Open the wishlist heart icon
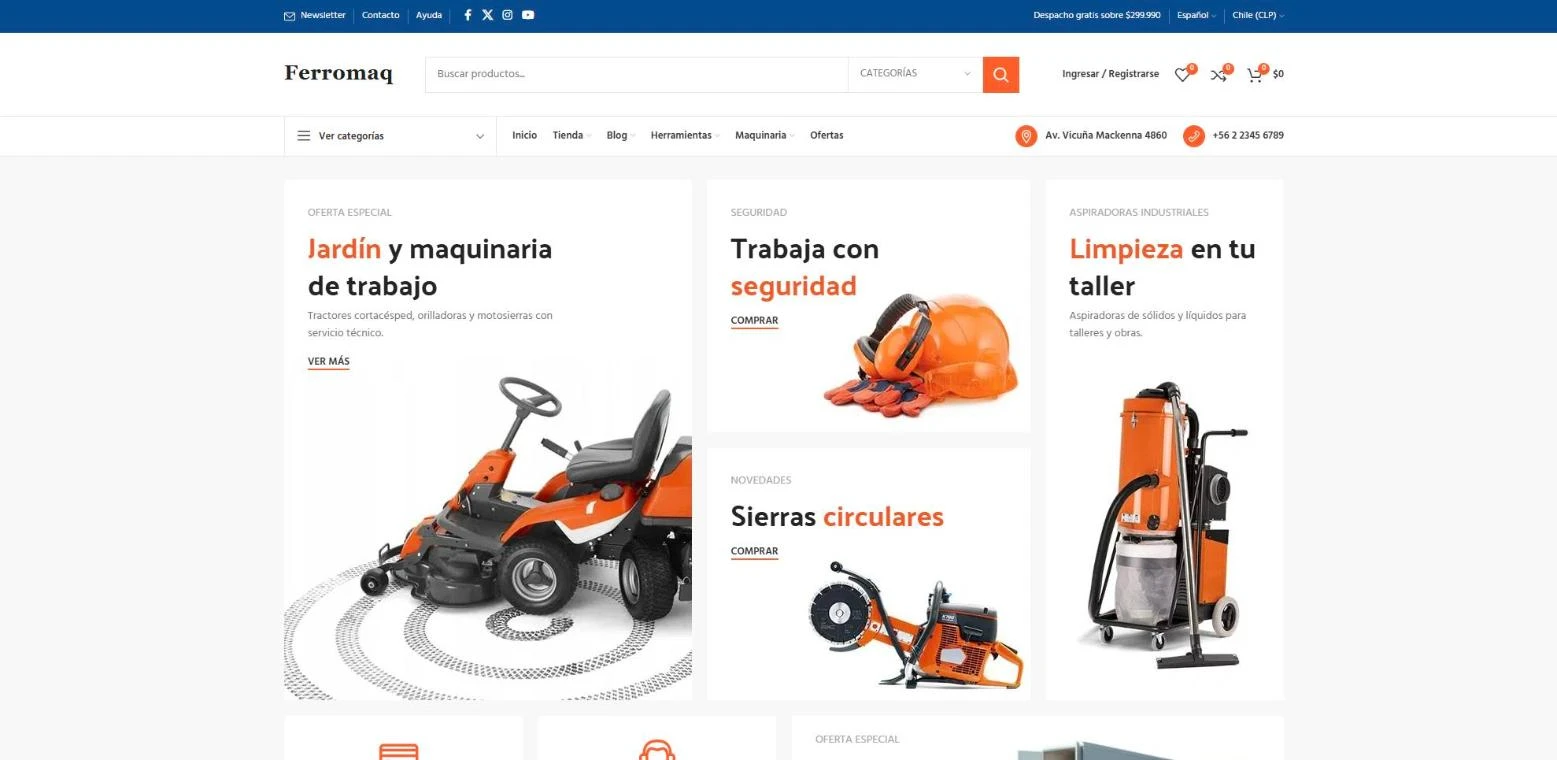Screen dimensions: 1557x760 click(1182, 74)
